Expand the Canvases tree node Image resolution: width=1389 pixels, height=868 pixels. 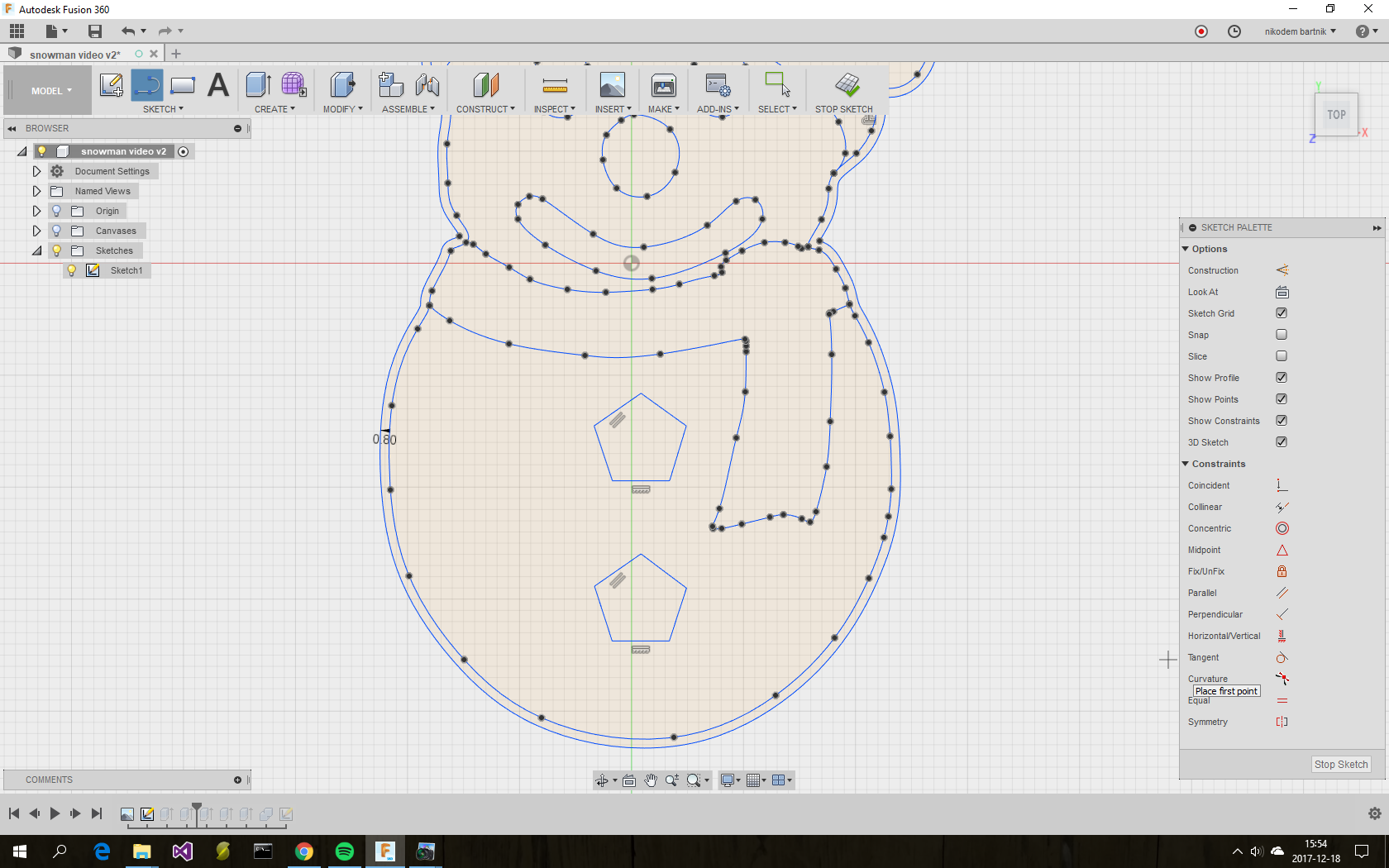[36, 231]
